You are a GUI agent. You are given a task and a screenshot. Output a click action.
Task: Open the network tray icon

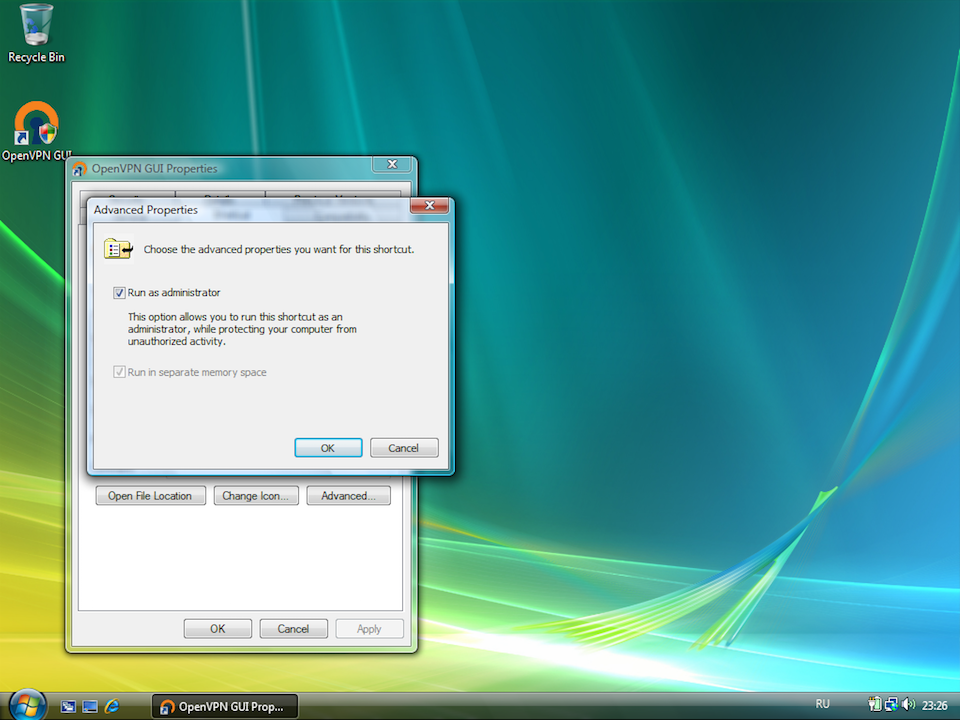click(891, 705)
